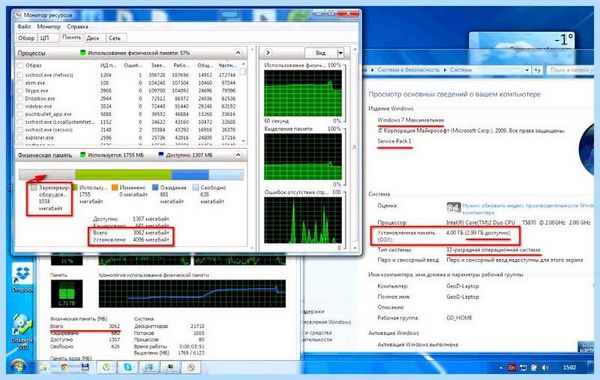Click the blue Ожидание legend swatch
This screenshot has height=380, width=600.
click(x=155, y=188)
